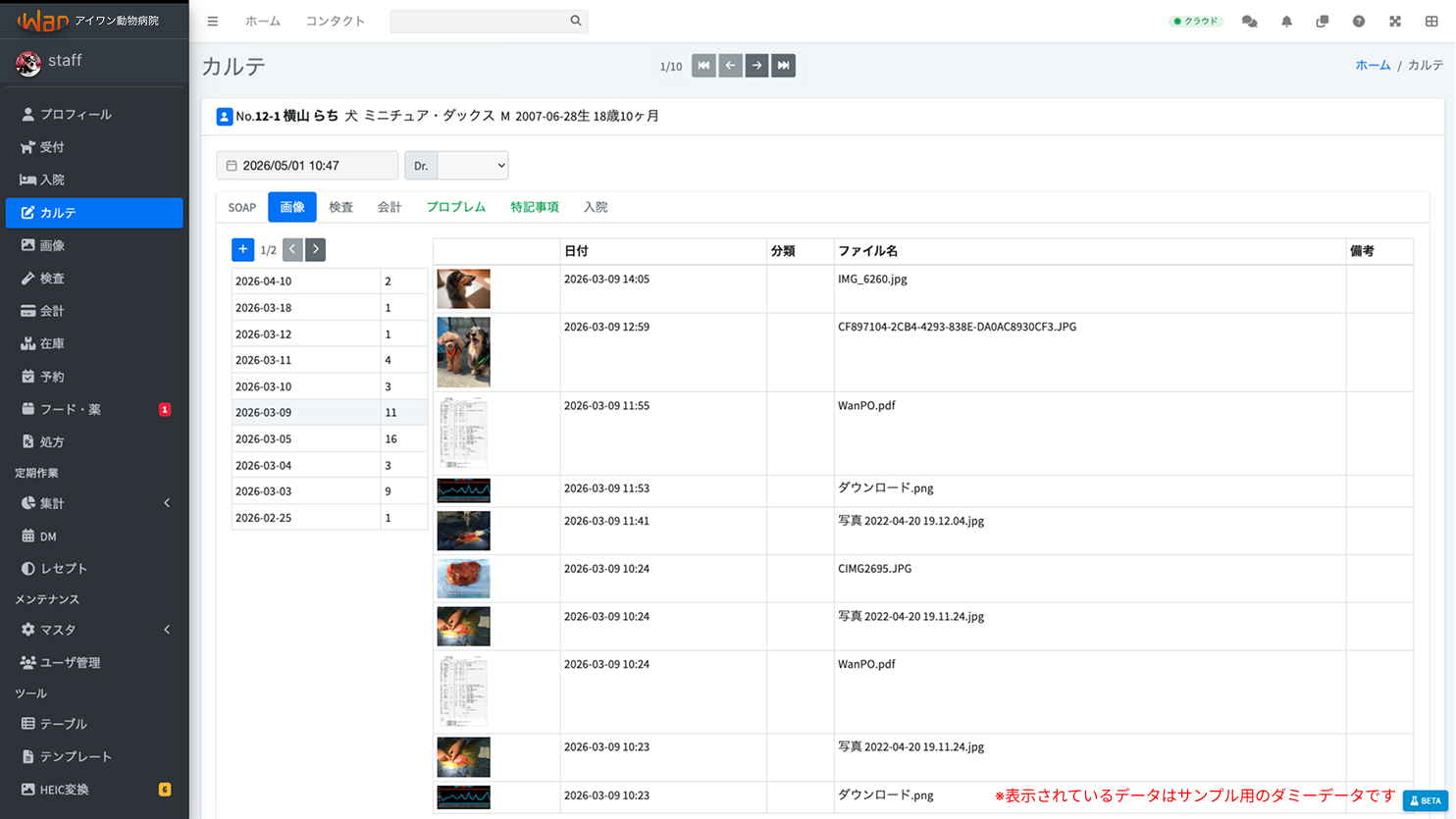The image size is (1456, 819).
Task: Click the search magnifier icon
Action: click(576, 21)
